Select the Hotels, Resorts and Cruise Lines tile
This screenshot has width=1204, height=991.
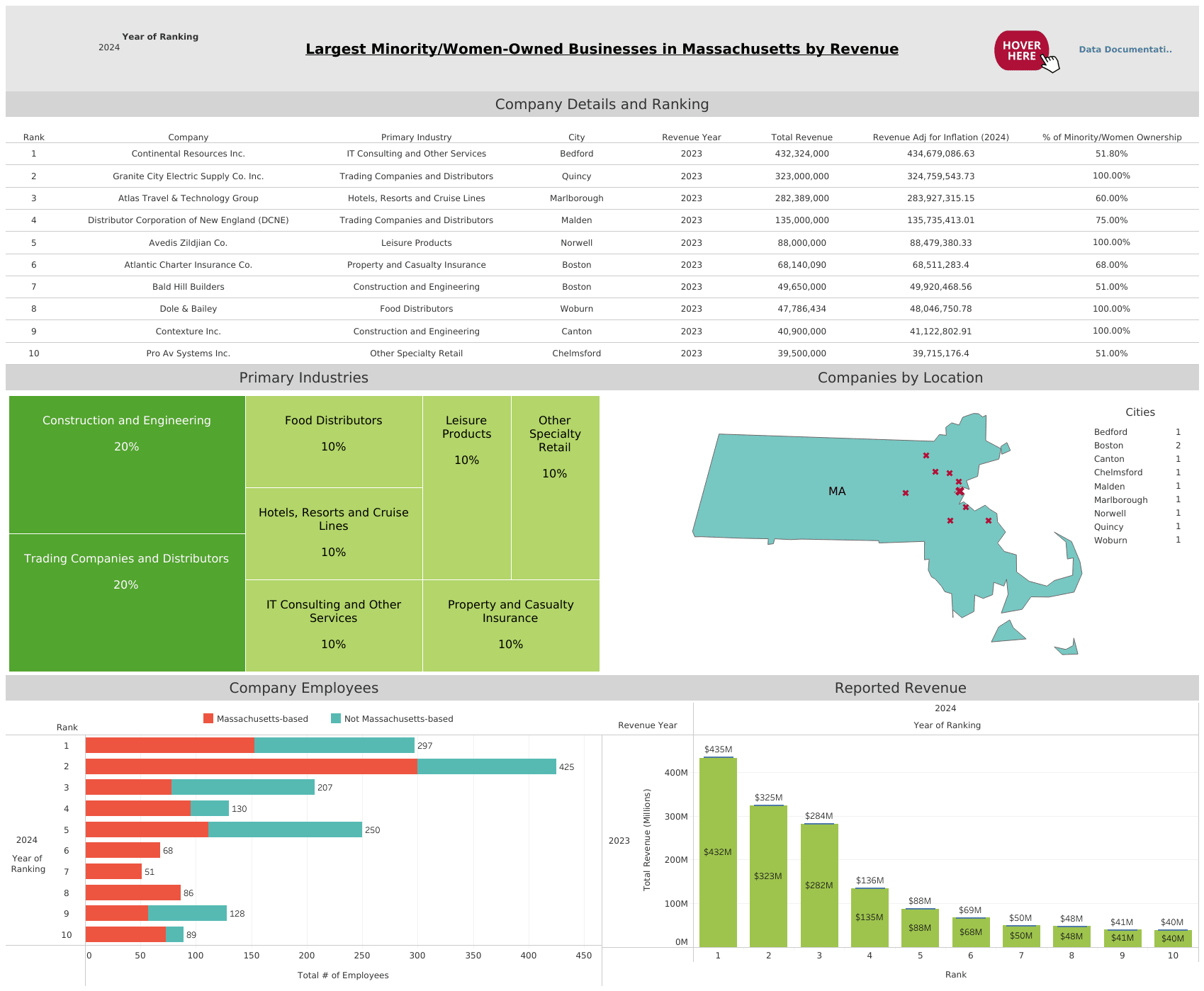point(334,533)
